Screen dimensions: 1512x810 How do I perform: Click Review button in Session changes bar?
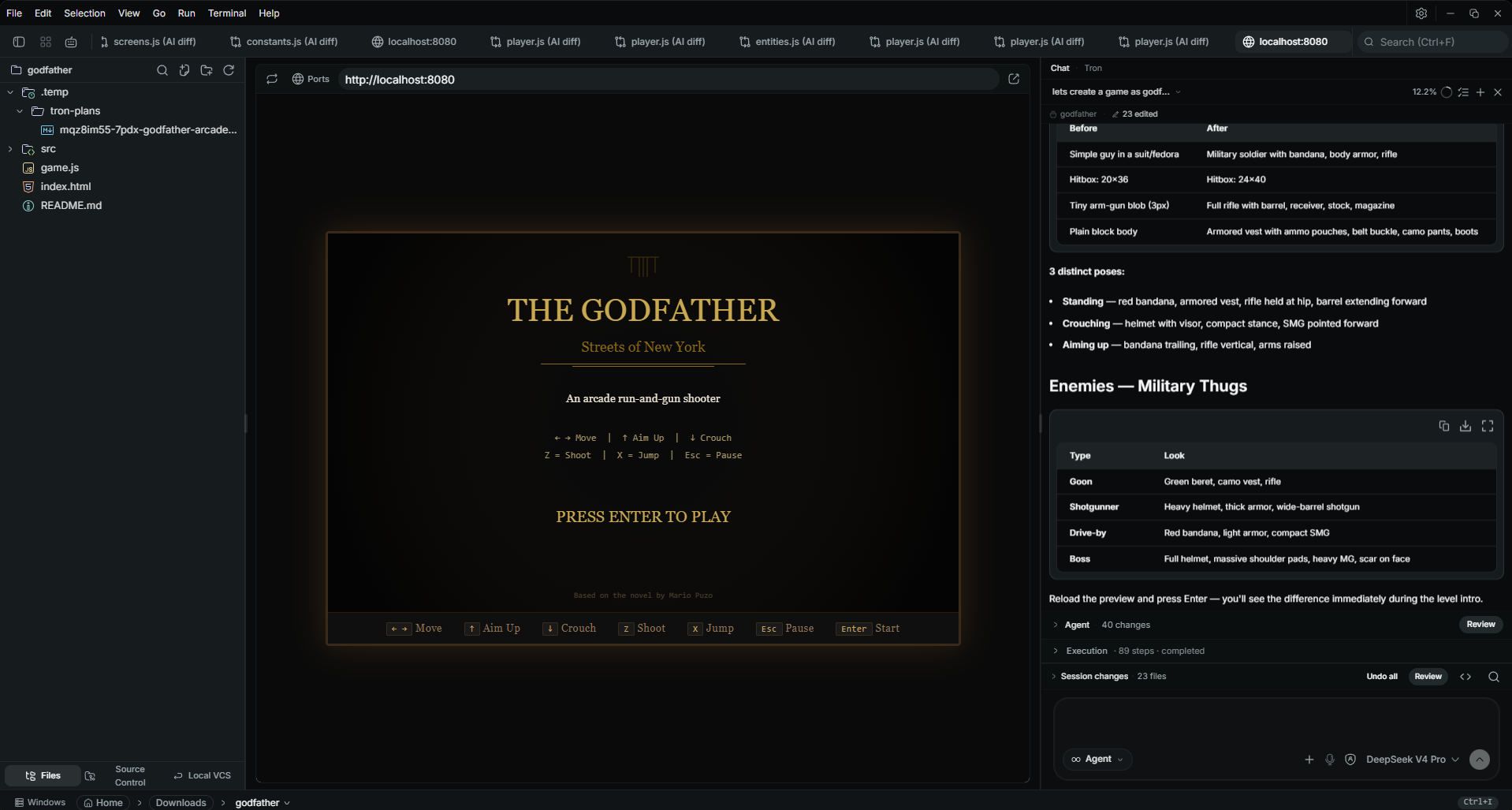[1428, 677]
